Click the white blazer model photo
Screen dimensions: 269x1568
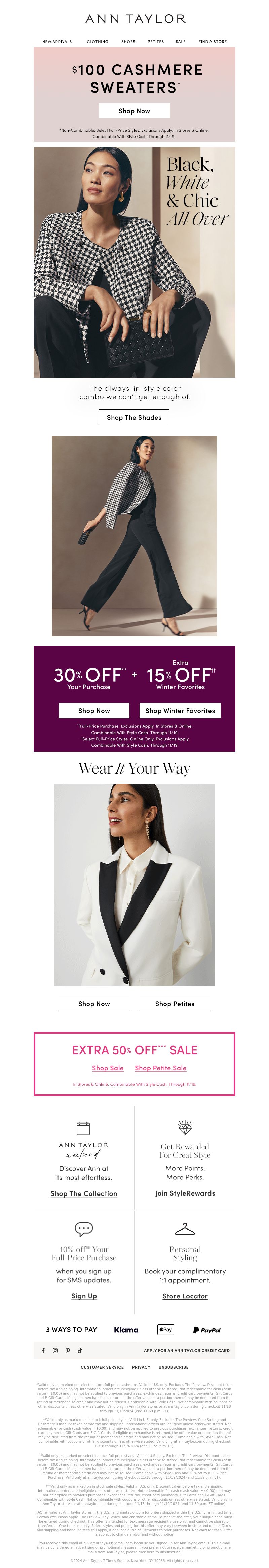click(134, 884)
